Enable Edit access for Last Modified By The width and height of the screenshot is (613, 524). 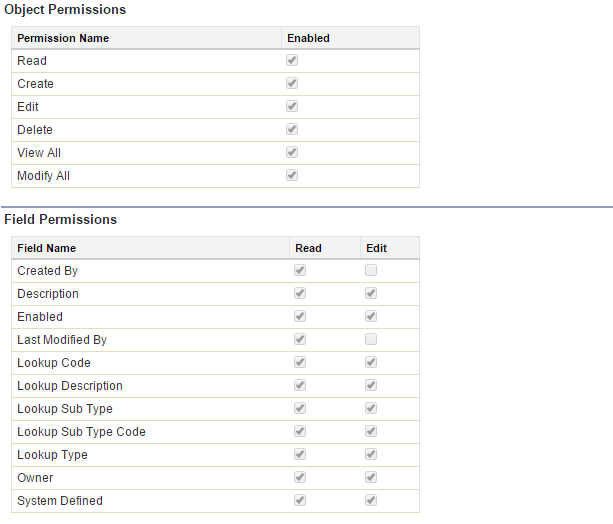pos(371,339)
